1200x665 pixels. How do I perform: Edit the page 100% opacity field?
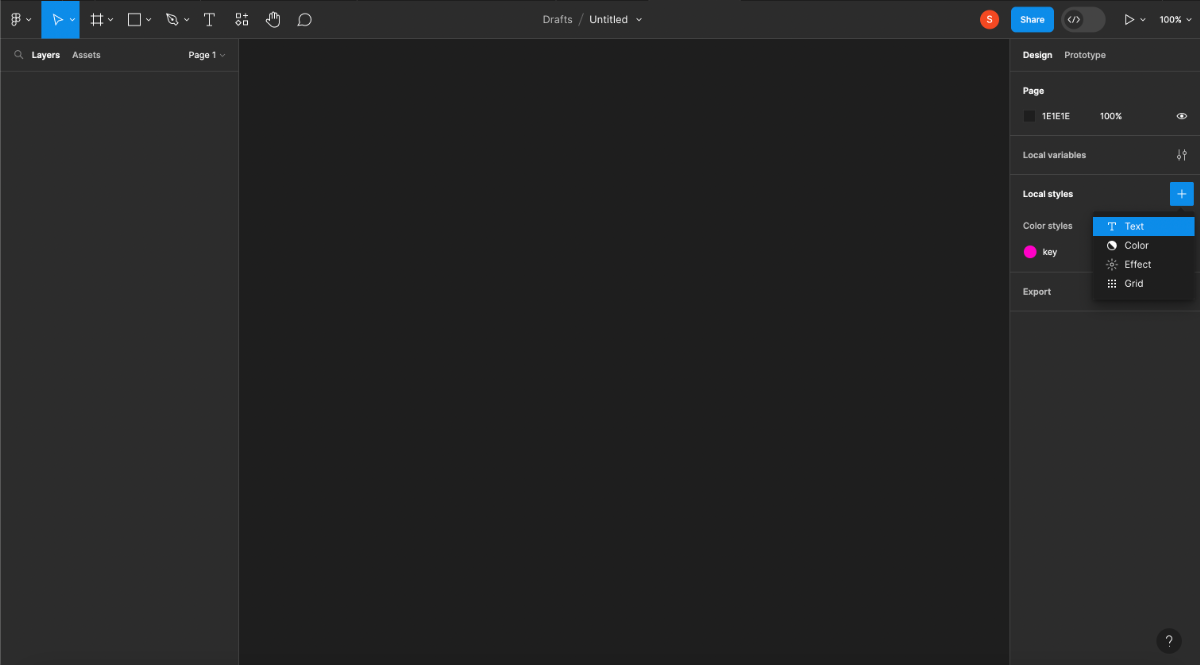coord(1111,116)
